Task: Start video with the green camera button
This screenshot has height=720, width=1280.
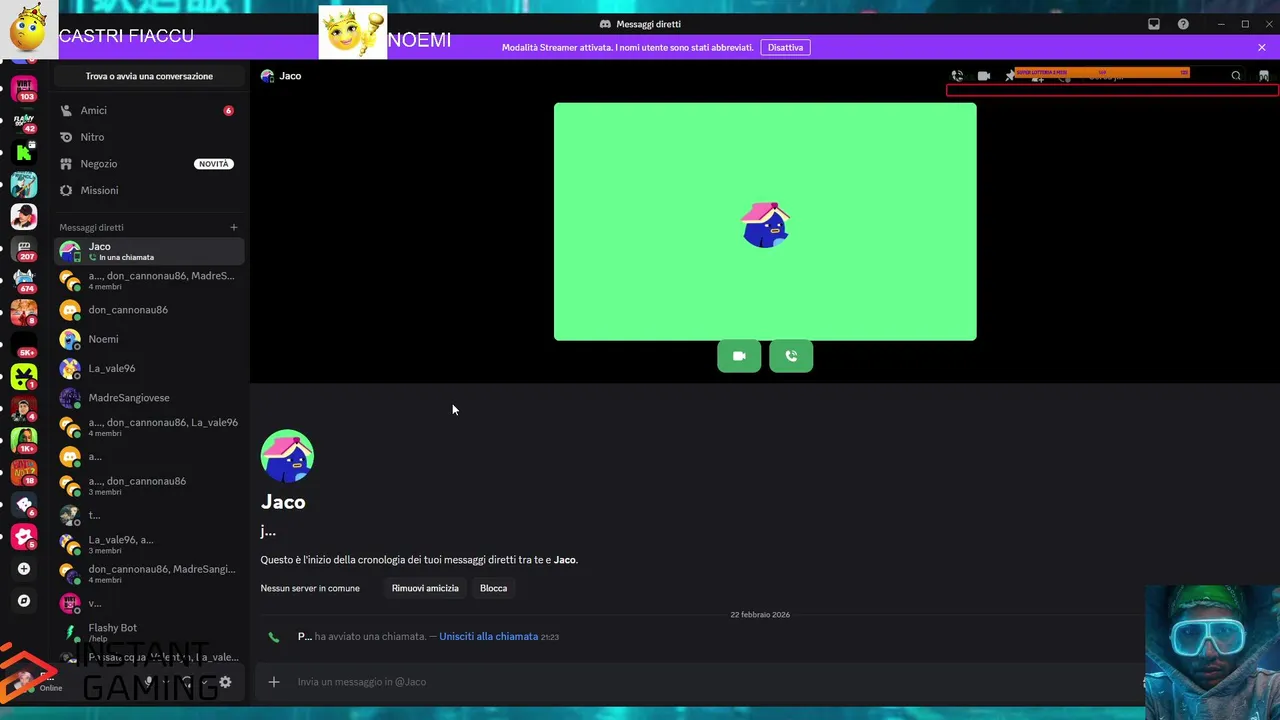Action: pos(739,356)
